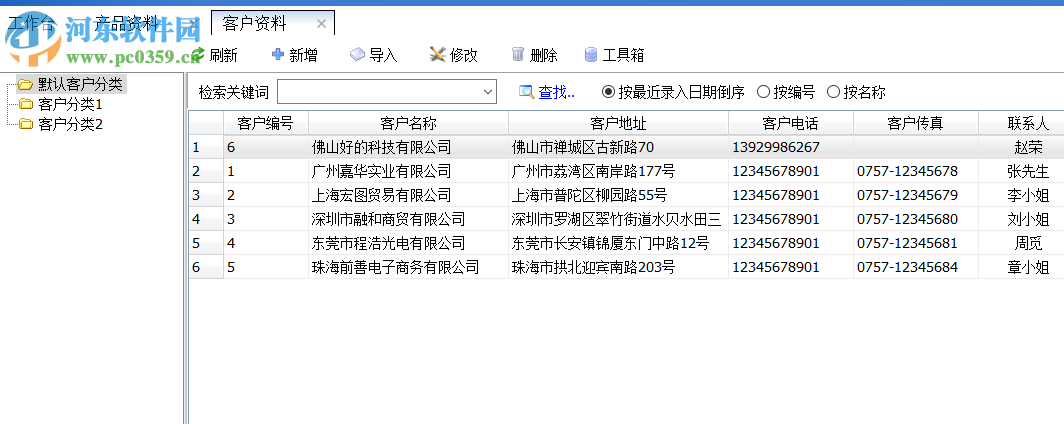Click contact 李小姐
Viewport: 1064px width, 424px height.
[1028, 195]
